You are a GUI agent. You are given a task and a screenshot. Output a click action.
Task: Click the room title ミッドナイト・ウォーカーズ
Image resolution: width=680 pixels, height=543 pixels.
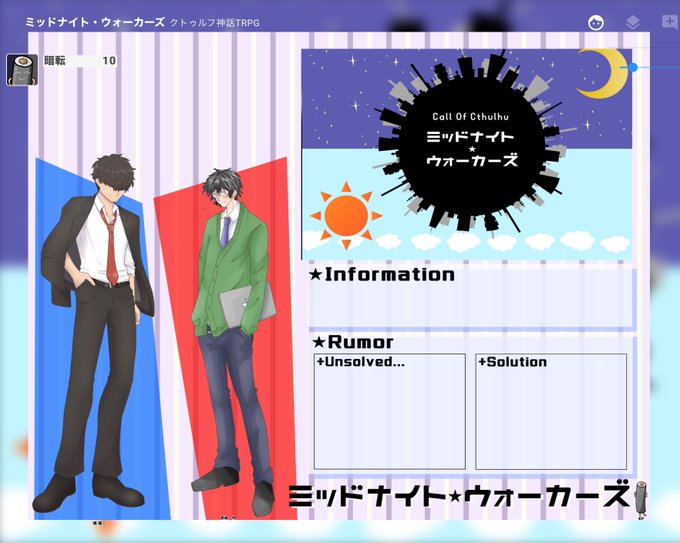95,22
